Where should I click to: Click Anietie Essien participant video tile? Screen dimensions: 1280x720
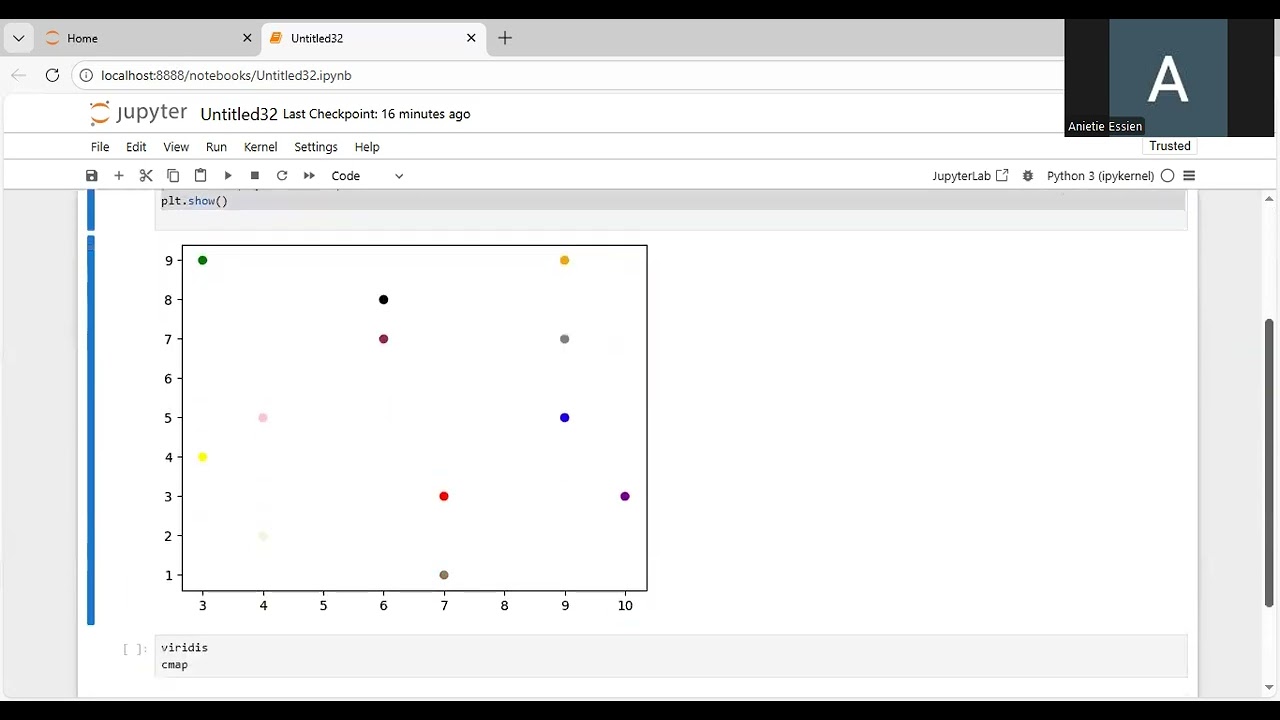(1169, 78)
